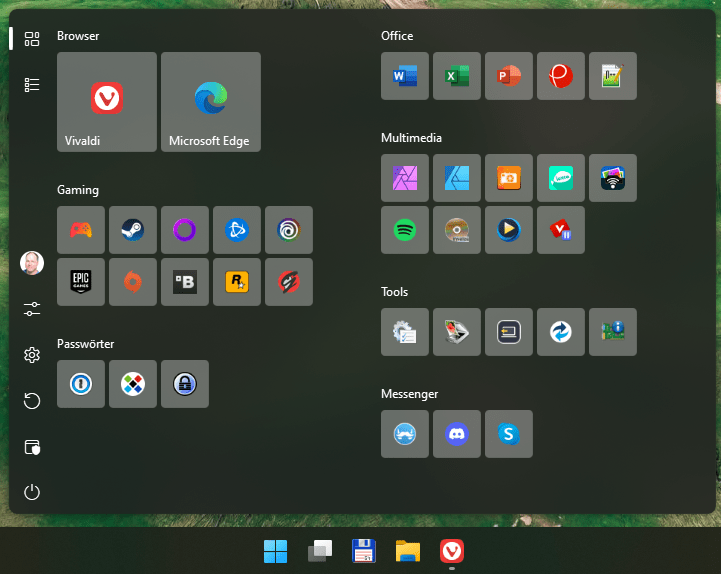
Task: Click the Tools group heading
Action: coord(394,292)
